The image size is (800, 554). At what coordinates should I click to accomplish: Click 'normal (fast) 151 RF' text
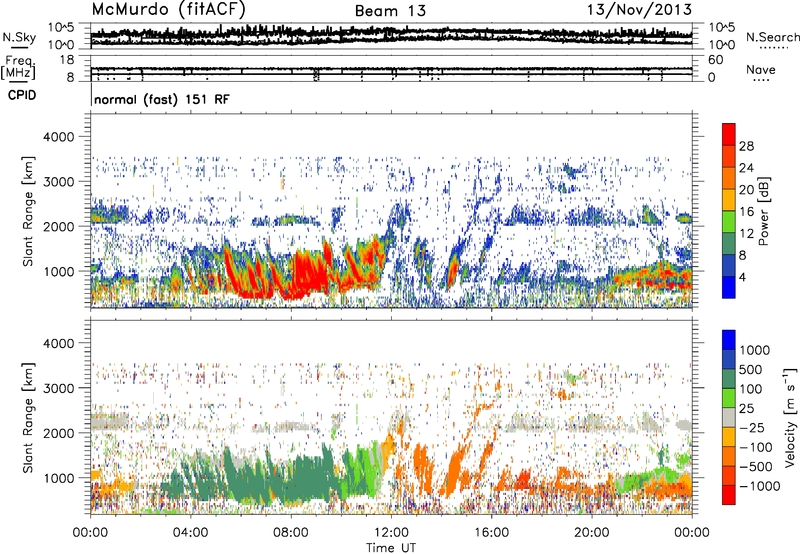pyautogui.click(x=162, y=99)
